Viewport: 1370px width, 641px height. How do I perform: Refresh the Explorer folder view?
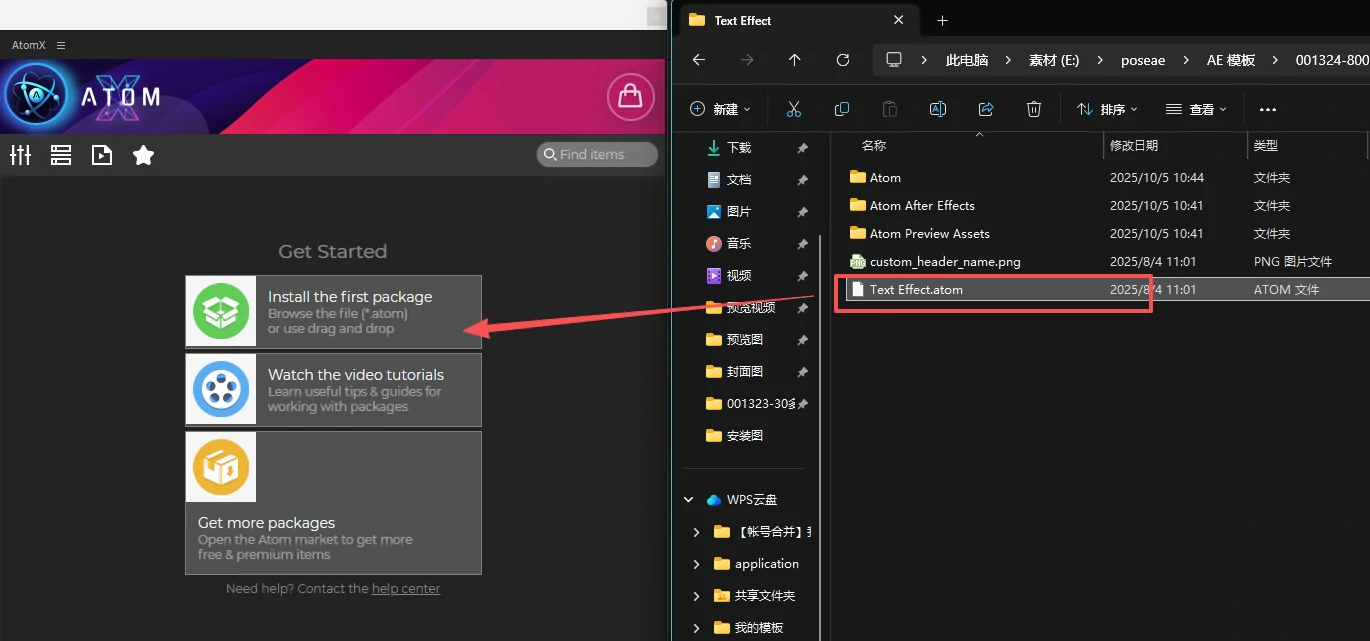coord(843,60)
